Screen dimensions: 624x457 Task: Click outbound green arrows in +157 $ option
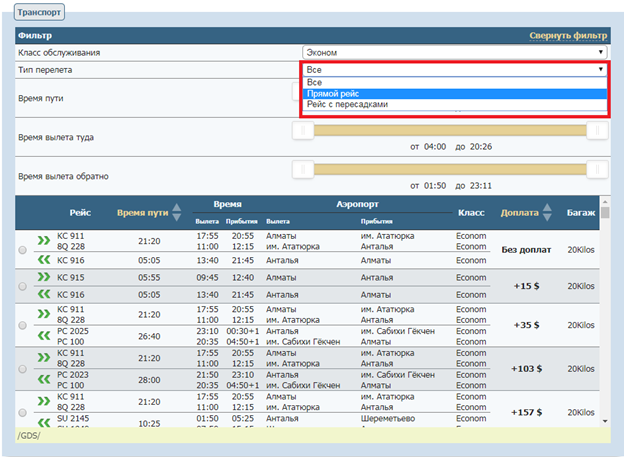coord(44,401)
